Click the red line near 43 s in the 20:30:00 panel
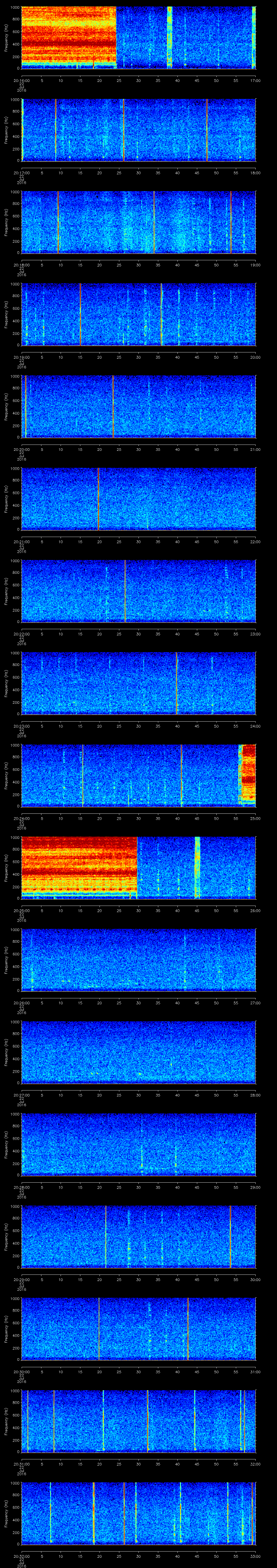277x1568 pixels. pyautogui.click(x=188, y=1328)
